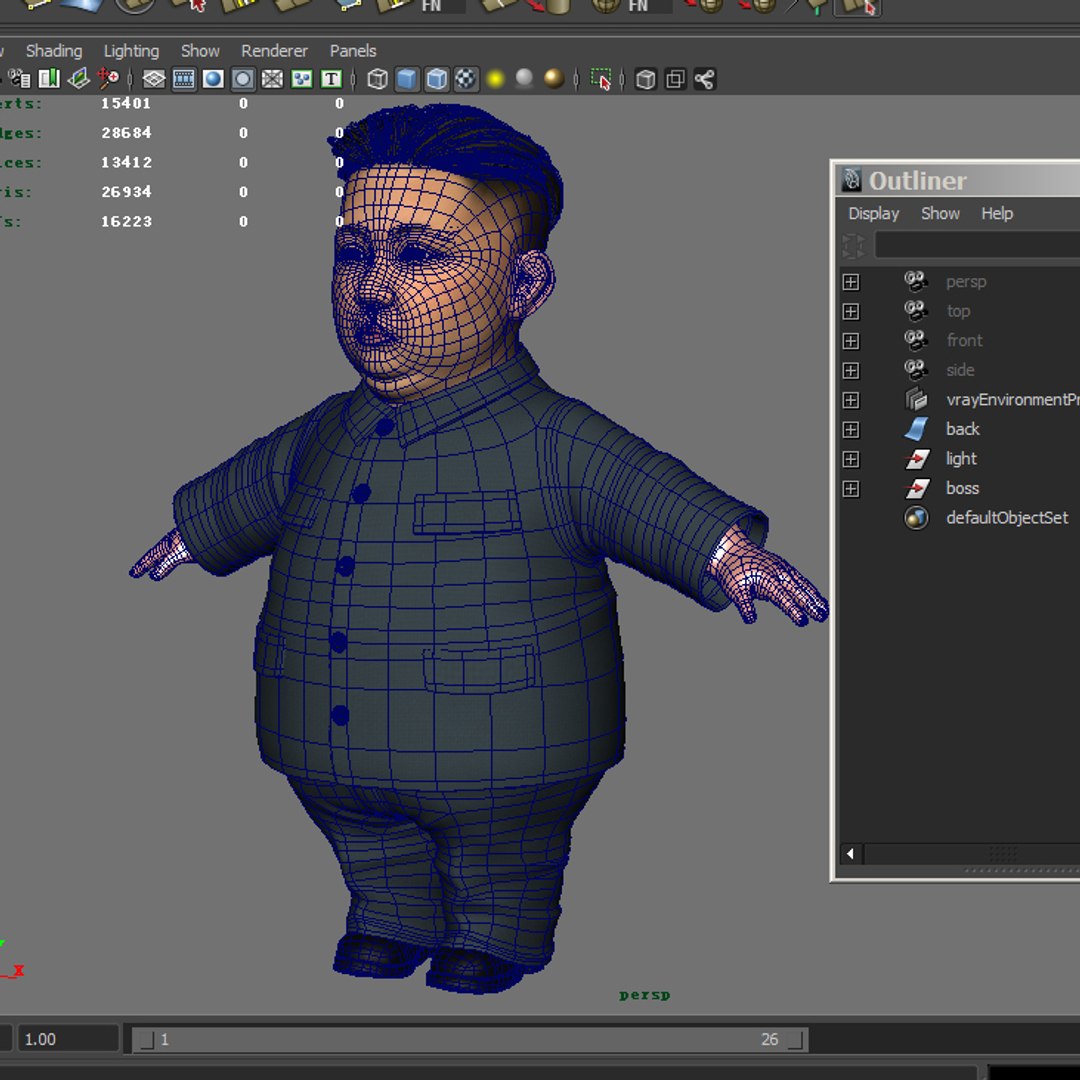Select the side camera item
Image resolution: width=1080 pixels, height=1080 pixels.
tap(960, 370)
